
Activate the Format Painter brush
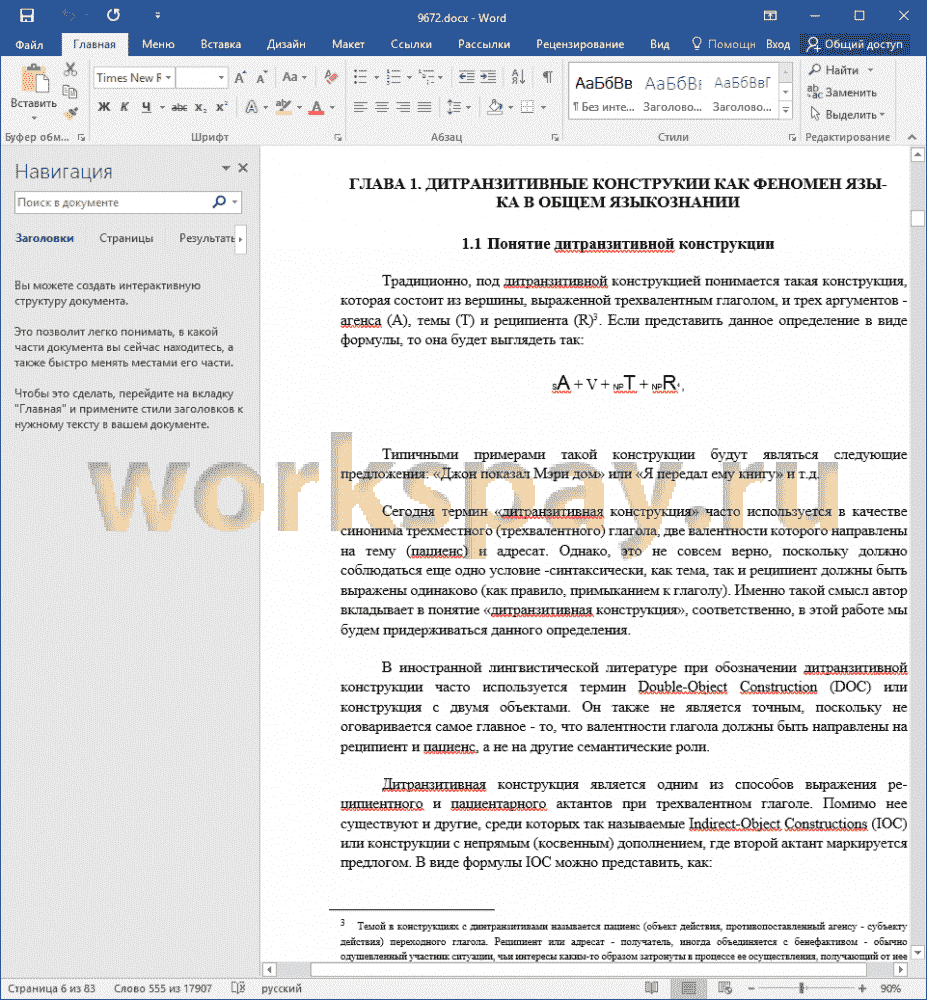pos(71,114)
